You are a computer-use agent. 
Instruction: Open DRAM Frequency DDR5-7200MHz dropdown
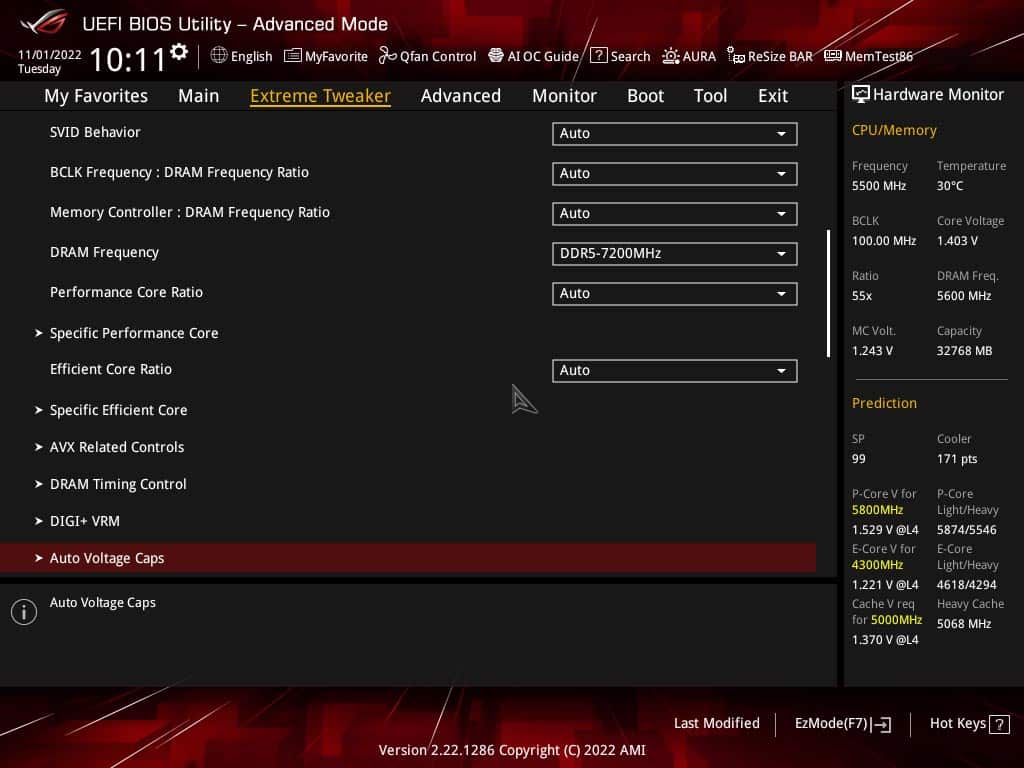click(x=675, y=253)
